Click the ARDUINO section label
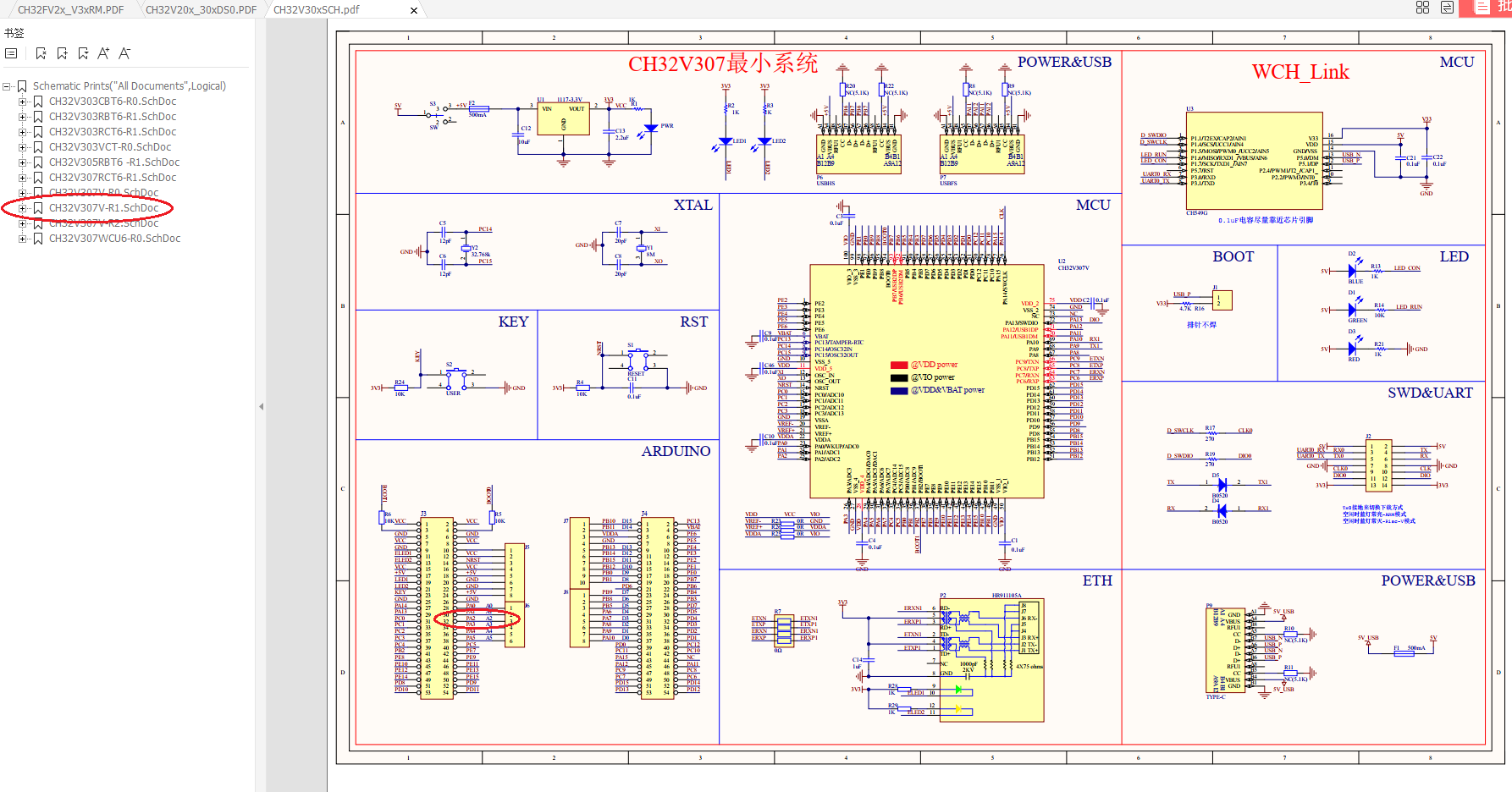Image resolution: width=1512 pixels, height=792 pixels. point(676,451)
